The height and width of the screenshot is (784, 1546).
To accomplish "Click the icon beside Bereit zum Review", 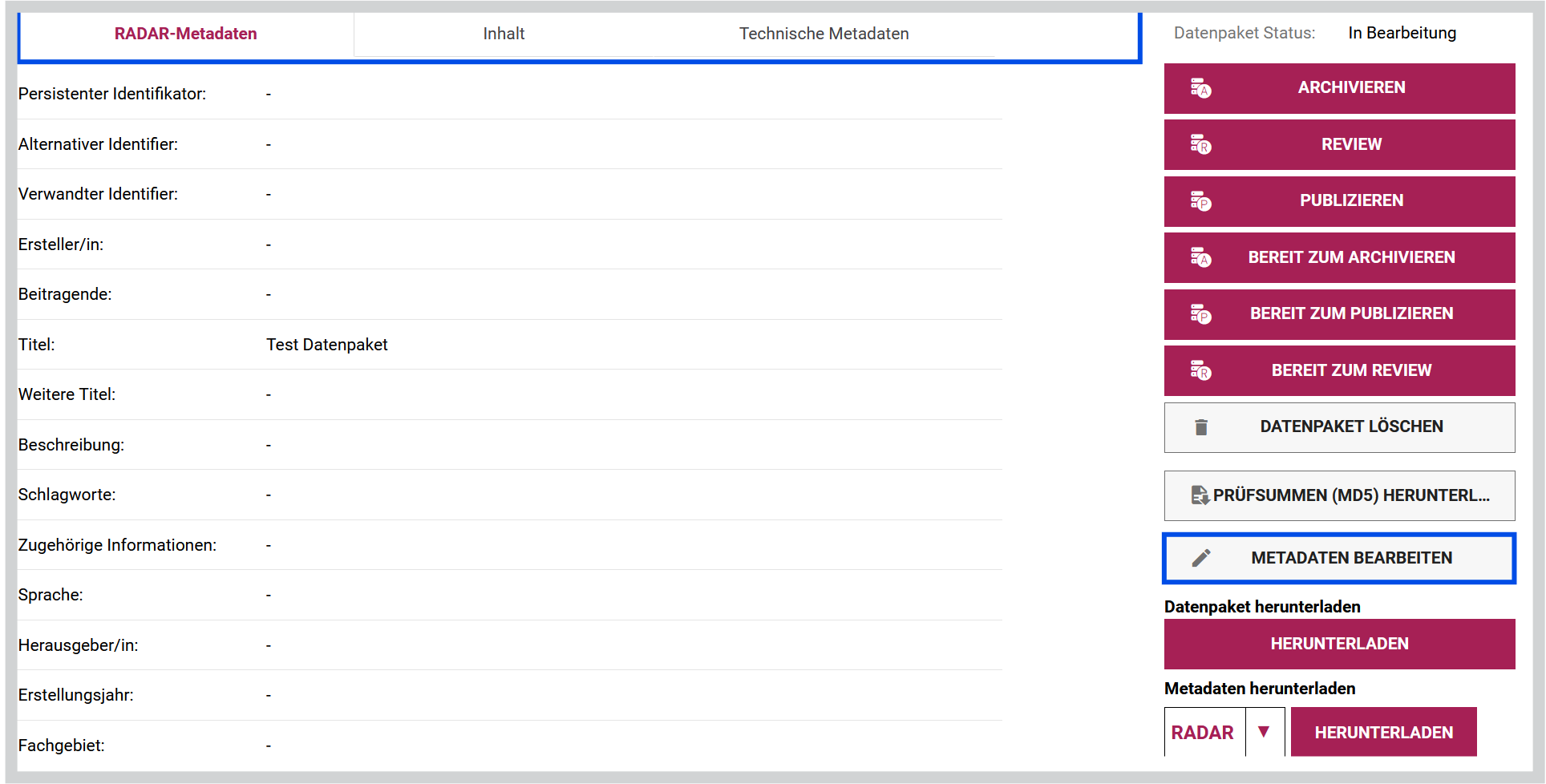I will point(1200,370).
